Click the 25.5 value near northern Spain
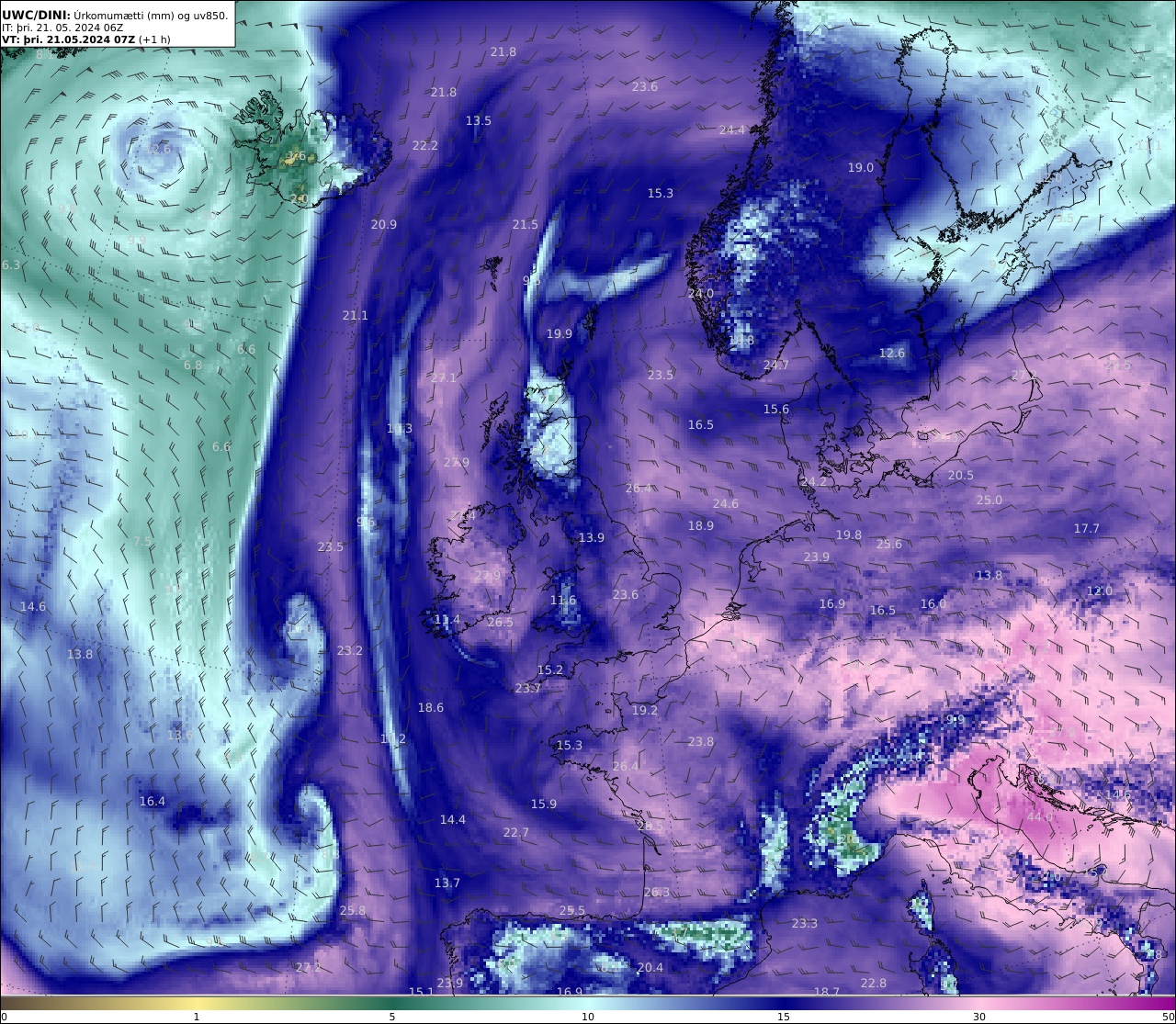This screenshot has height=1024, width=1176. [x=572, y=911]
